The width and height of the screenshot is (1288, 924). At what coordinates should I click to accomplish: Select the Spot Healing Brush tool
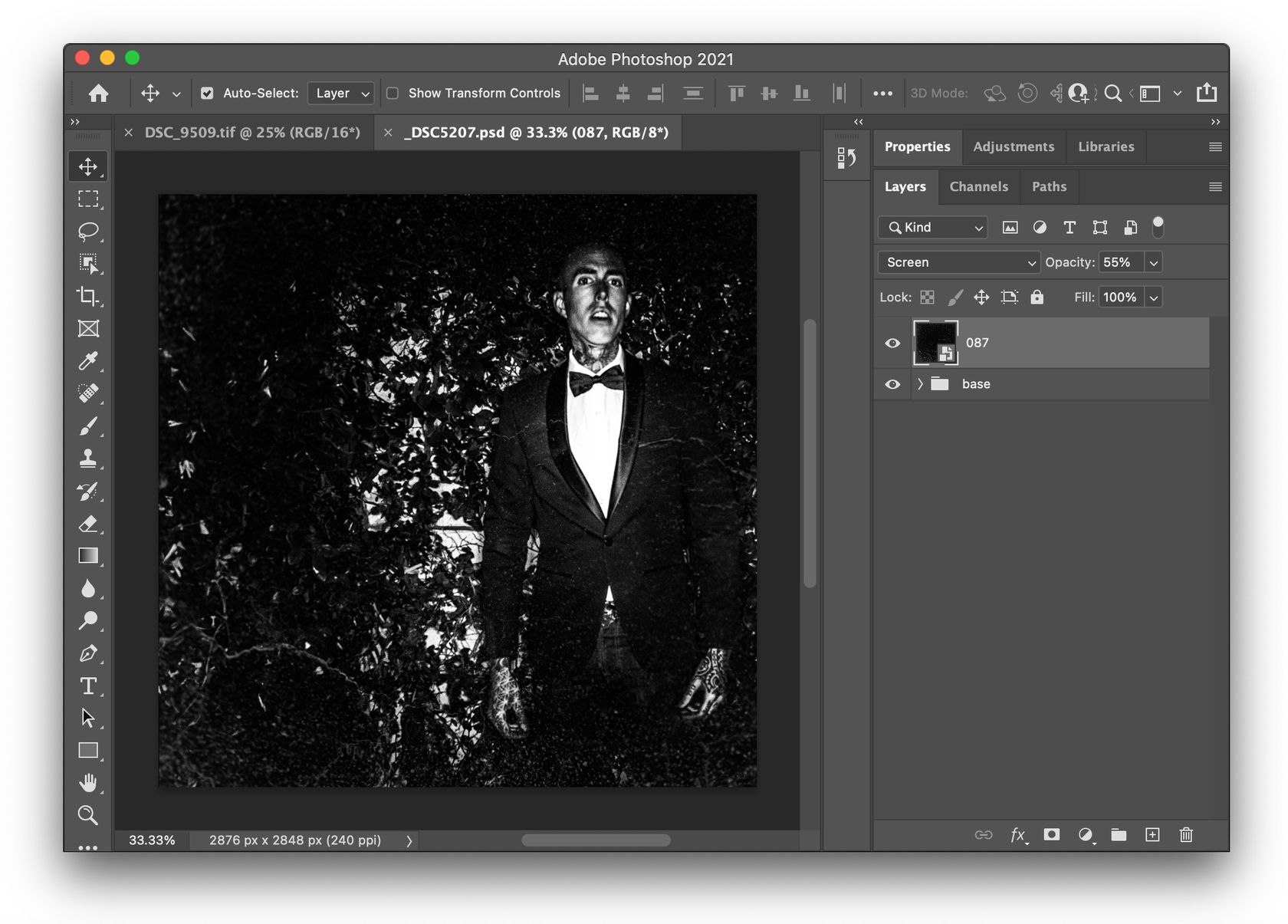point(88,393)
